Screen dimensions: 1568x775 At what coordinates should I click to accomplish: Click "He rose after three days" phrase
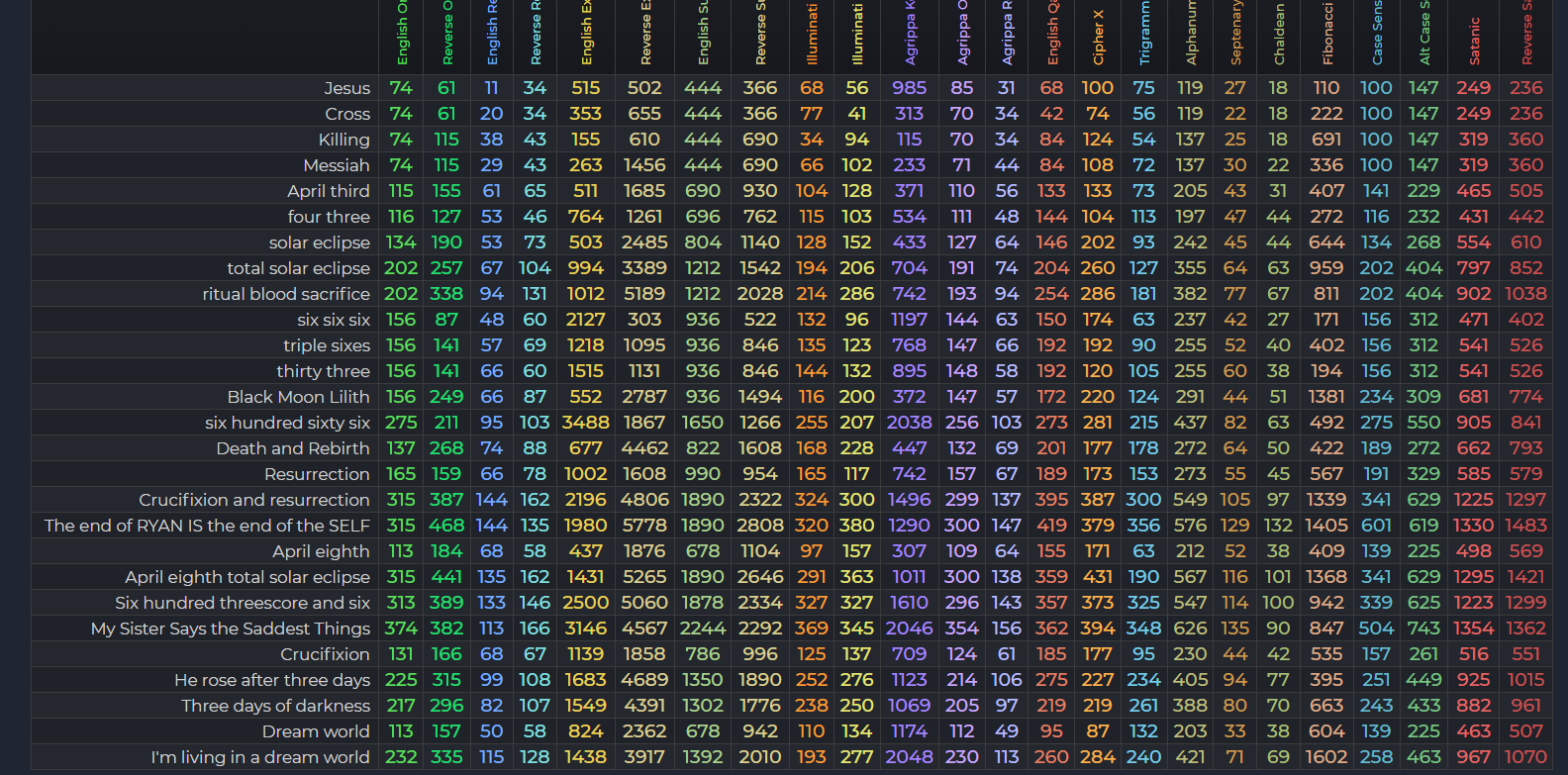[272, 680]
